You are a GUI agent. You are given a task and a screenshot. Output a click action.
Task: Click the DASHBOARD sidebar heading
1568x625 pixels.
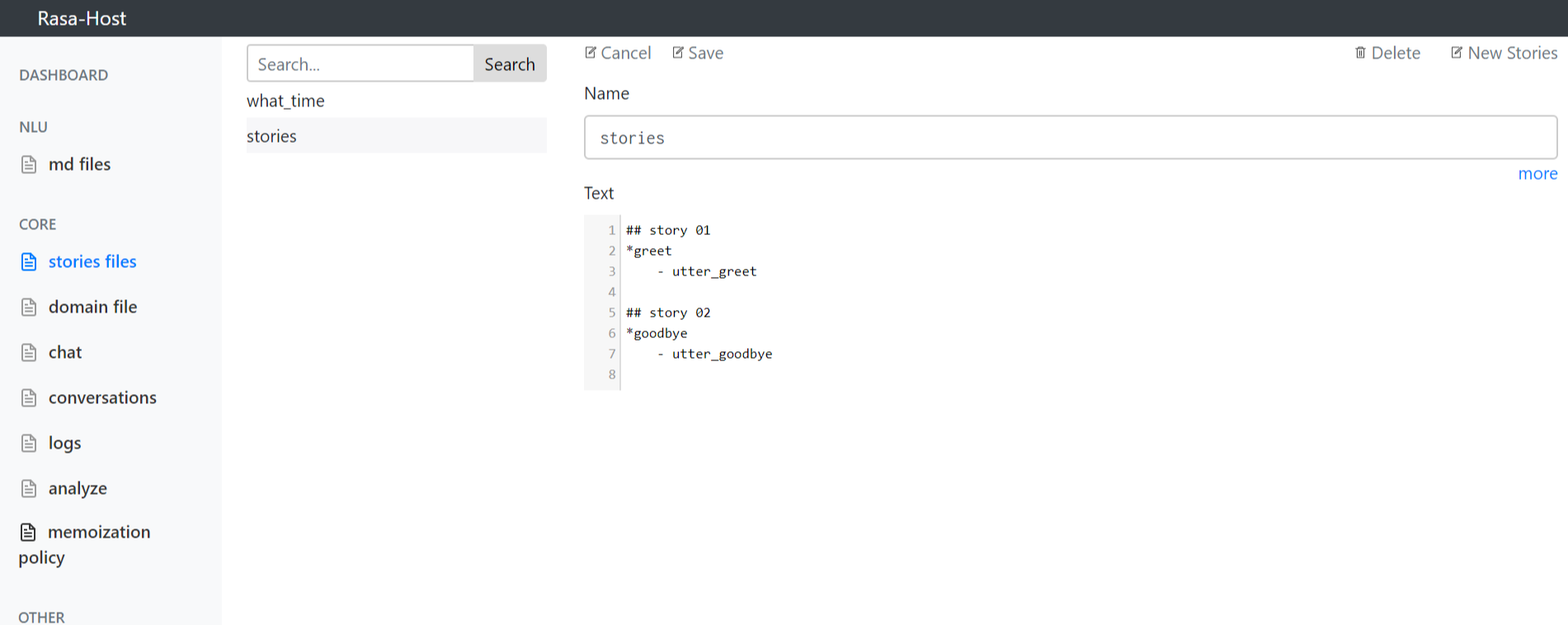pos(64,75)
